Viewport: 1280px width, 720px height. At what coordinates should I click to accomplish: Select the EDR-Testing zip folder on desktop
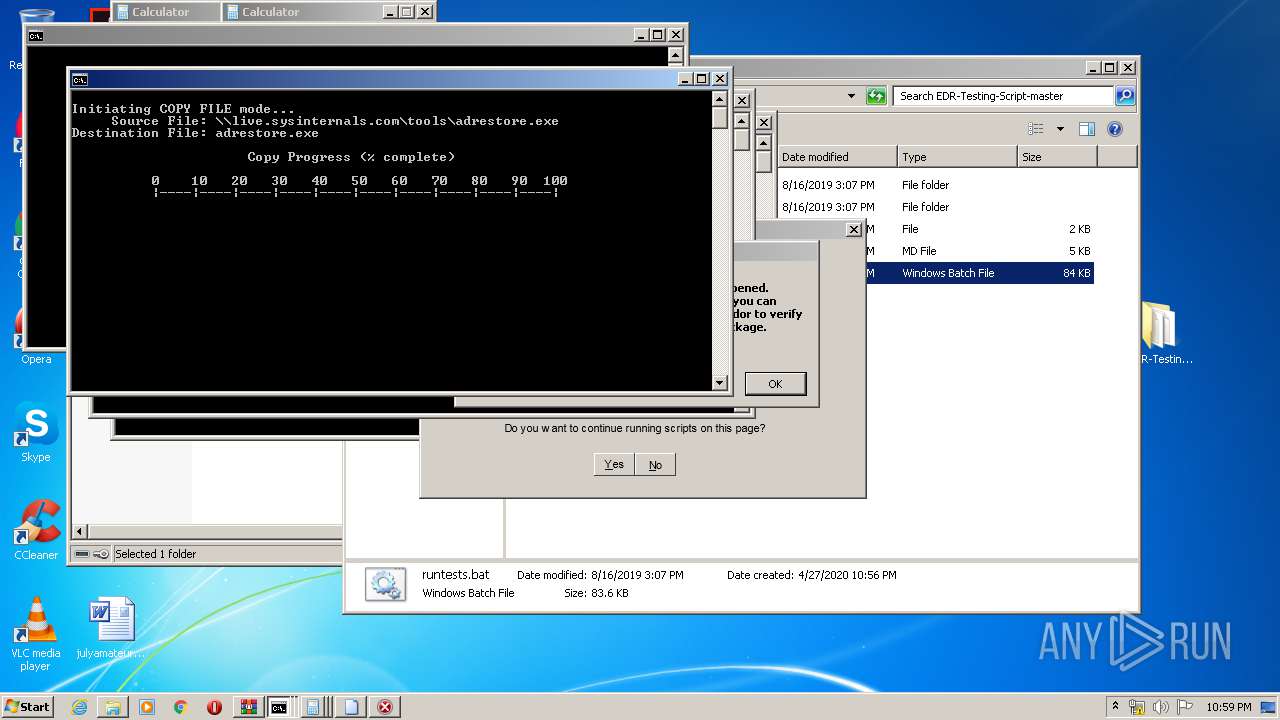pos(1161,333)
